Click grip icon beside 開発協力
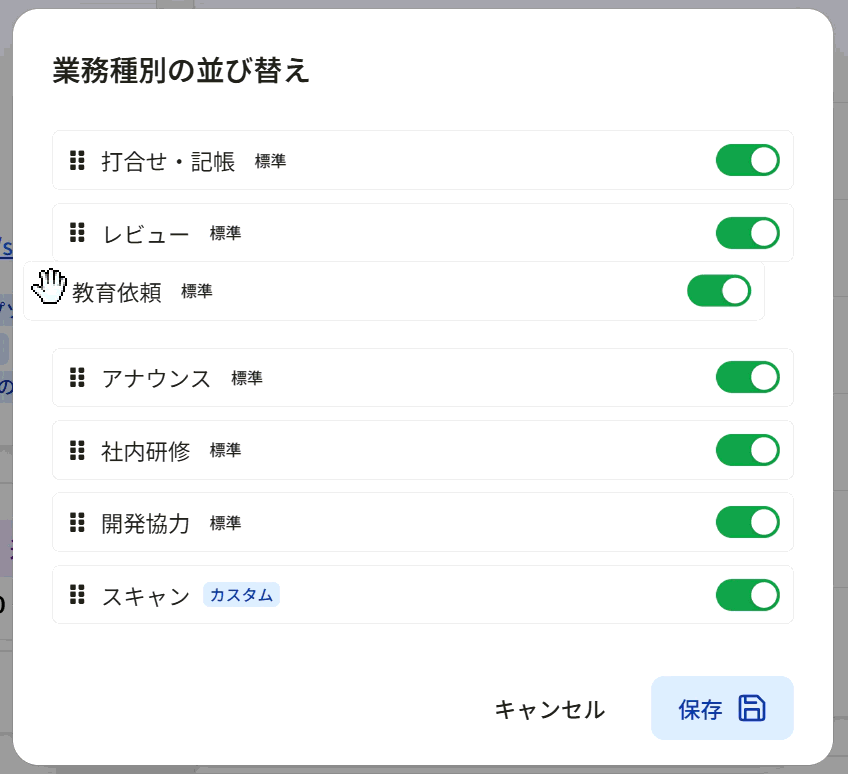Image resolution: width=848 pixels, height=774 pixels. click(77, 522)
